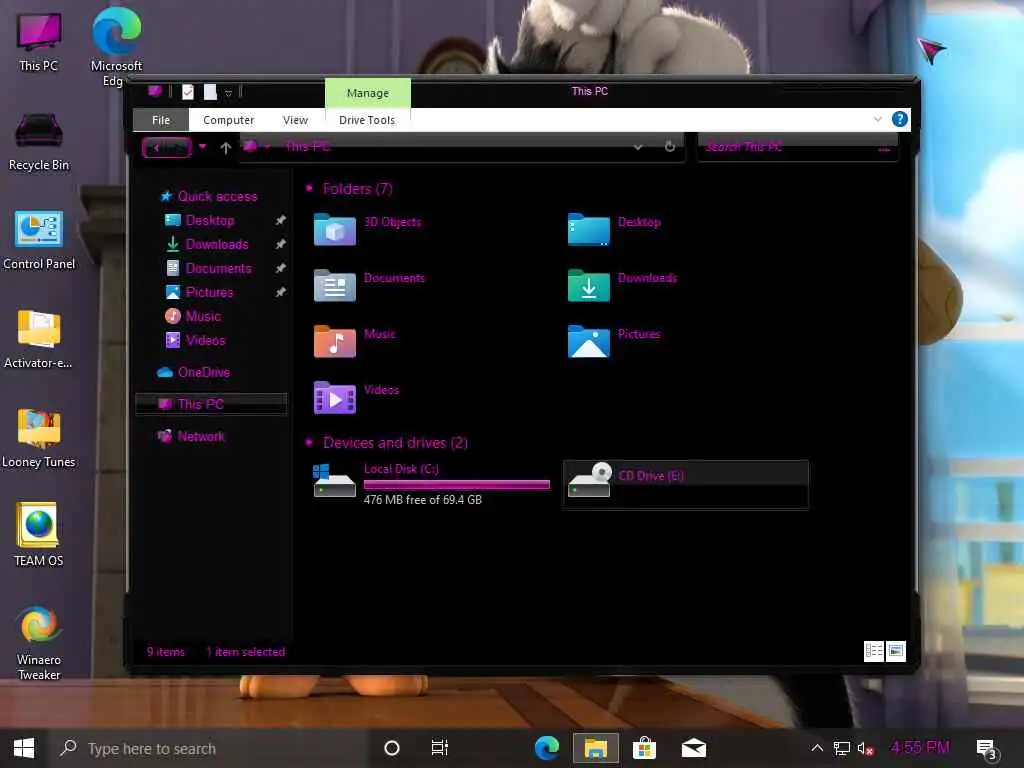
Task: Open the address bar history dropdown
Action: [x=638, y=147]
